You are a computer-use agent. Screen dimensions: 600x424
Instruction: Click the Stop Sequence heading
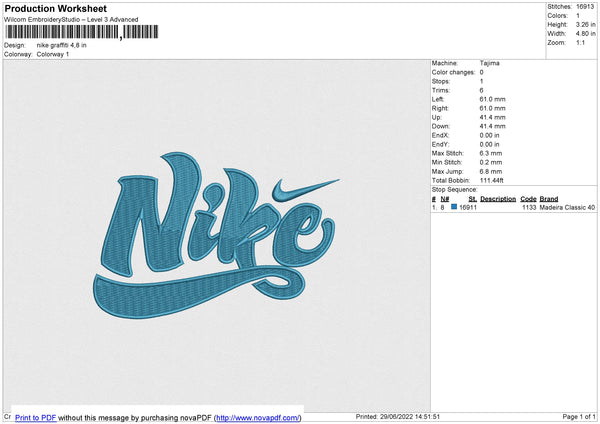(x=455, y=190)
